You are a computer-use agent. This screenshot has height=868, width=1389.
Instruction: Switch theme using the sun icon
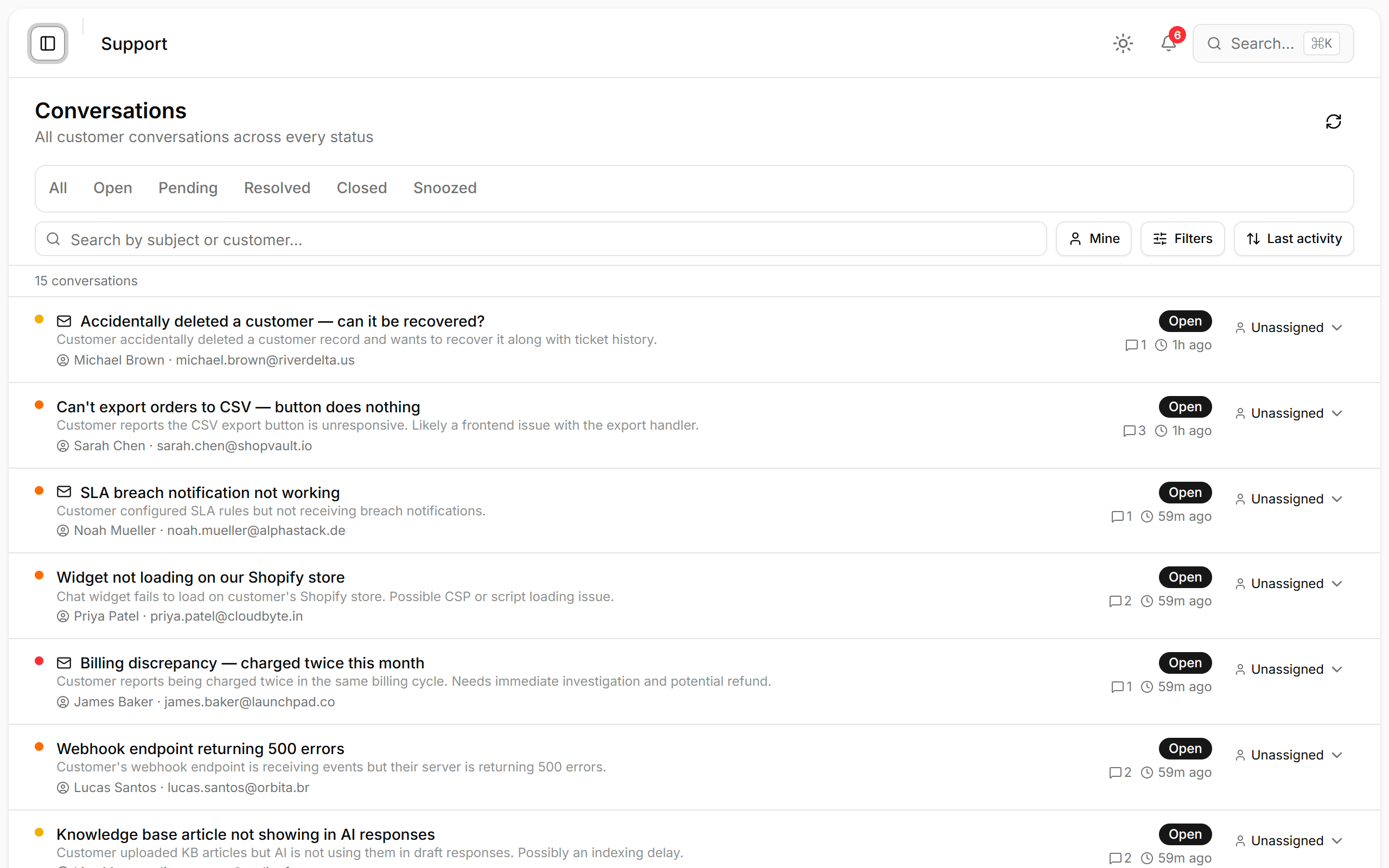1122,43
